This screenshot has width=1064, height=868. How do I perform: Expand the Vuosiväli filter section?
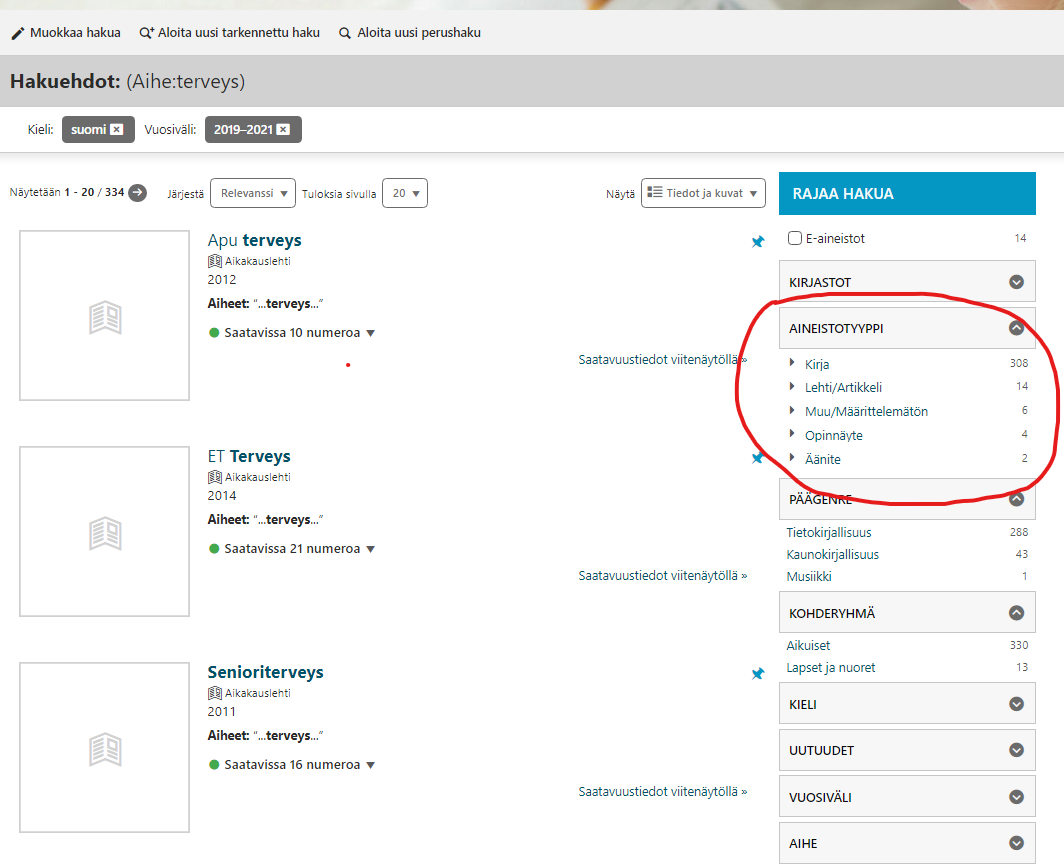coord(1016,797)
